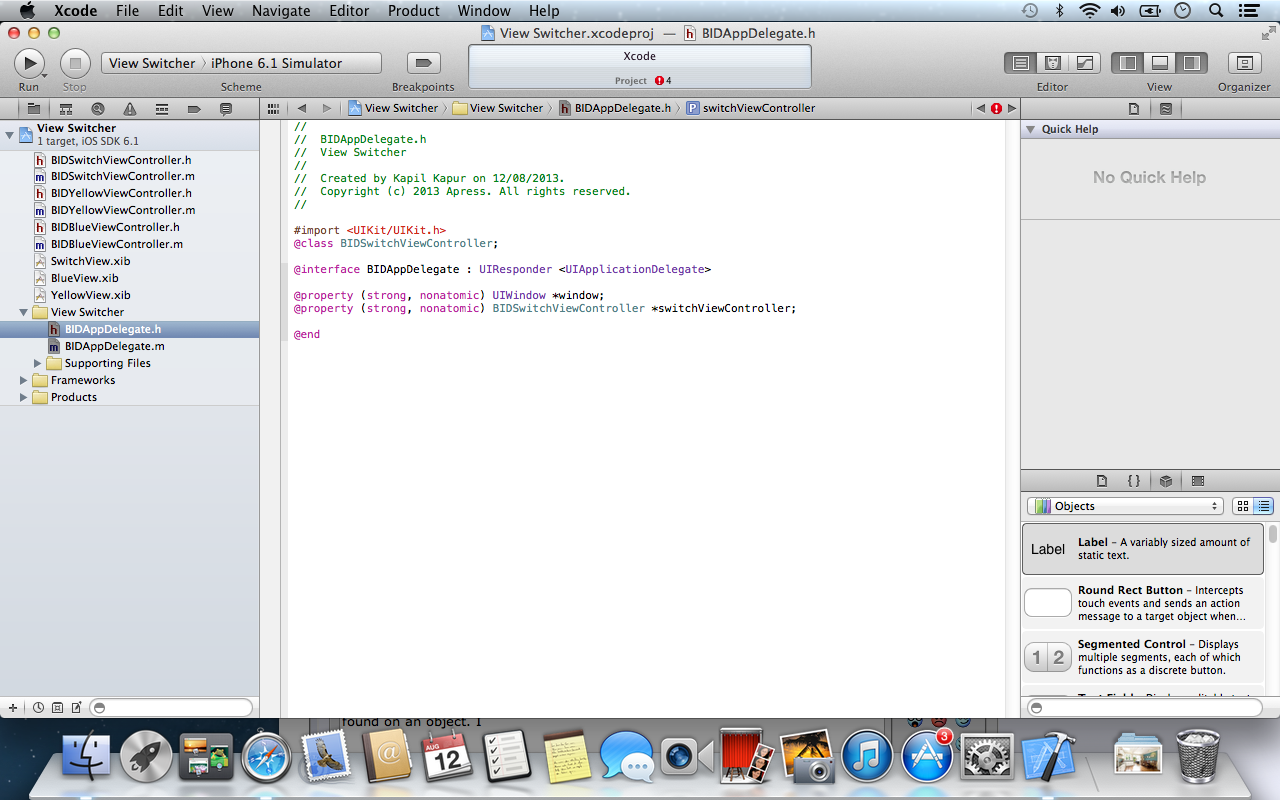Show the Object library
This screenshot has width=1280, height=800.
pyautogui.click(x=1166, y=481)
